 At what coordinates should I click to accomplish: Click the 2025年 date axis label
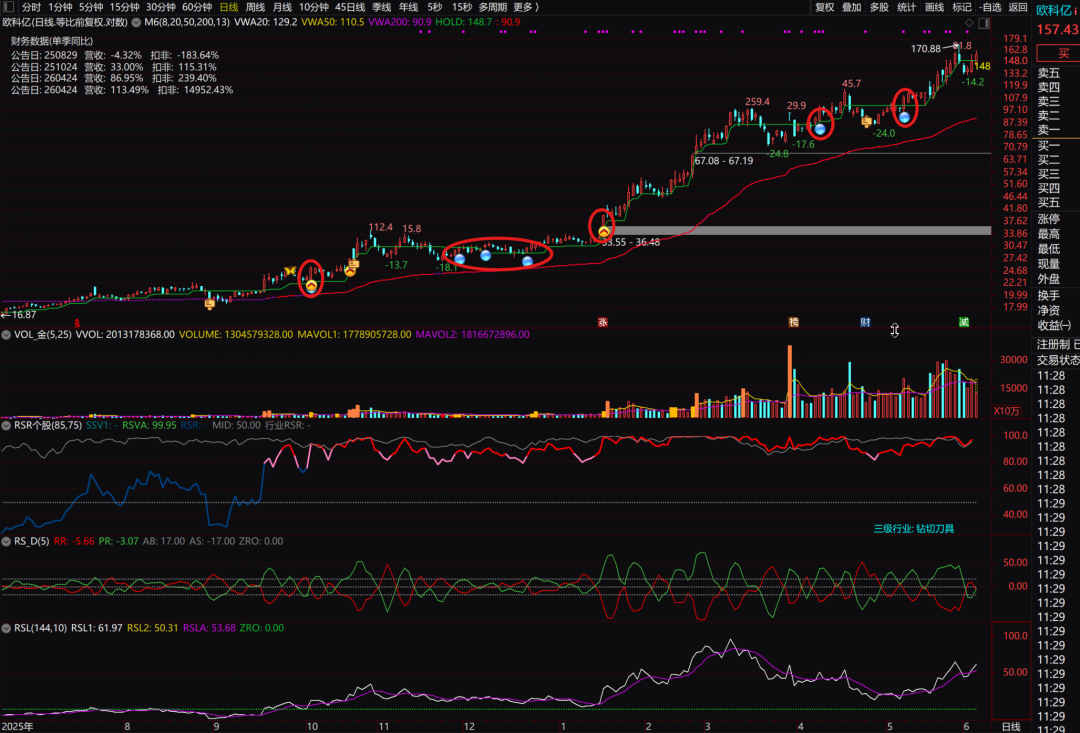tap(17, 726)
